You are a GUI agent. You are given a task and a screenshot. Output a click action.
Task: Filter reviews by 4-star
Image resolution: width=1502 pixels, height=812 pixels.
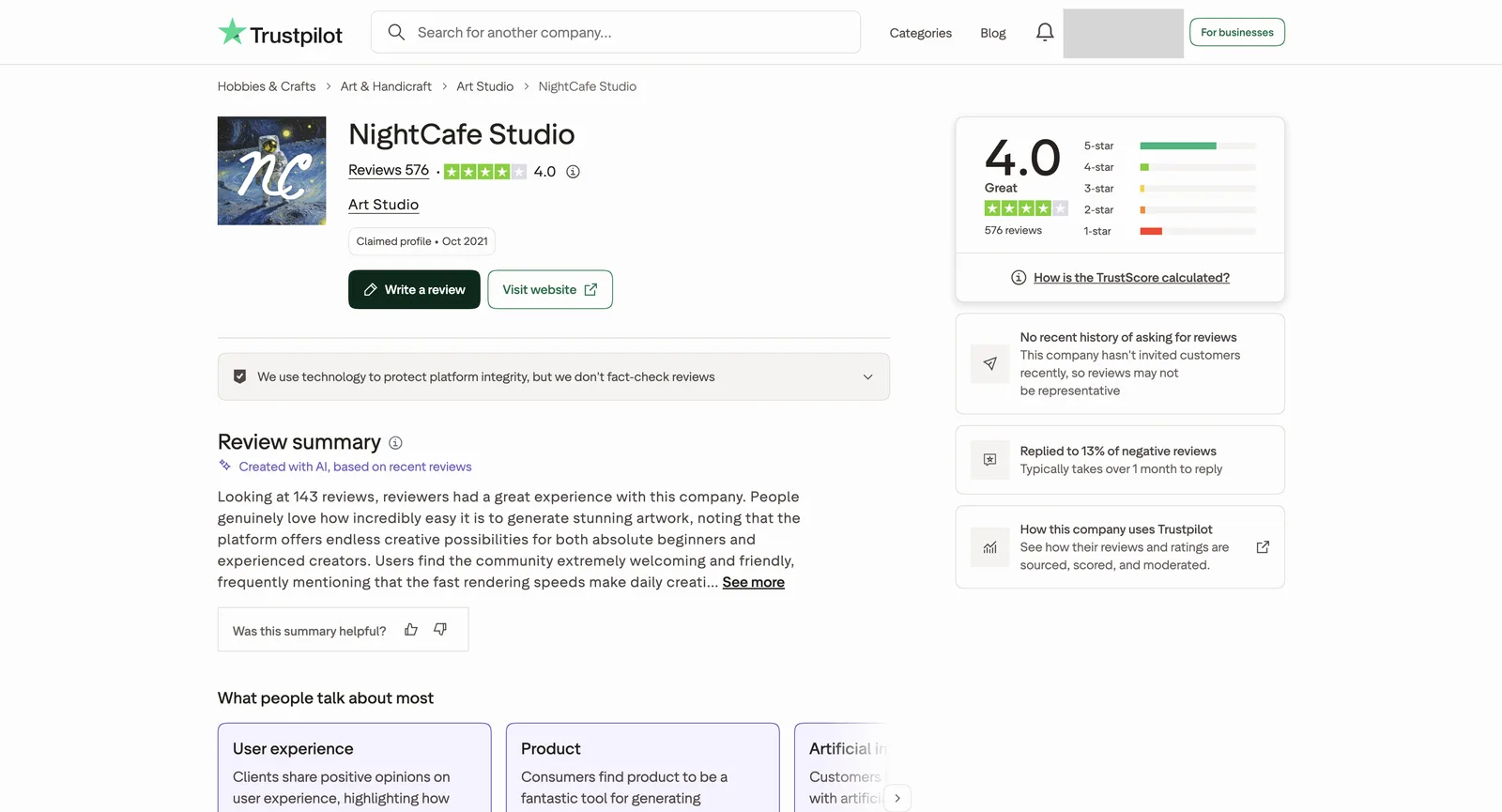click(x=1170, y=167)
